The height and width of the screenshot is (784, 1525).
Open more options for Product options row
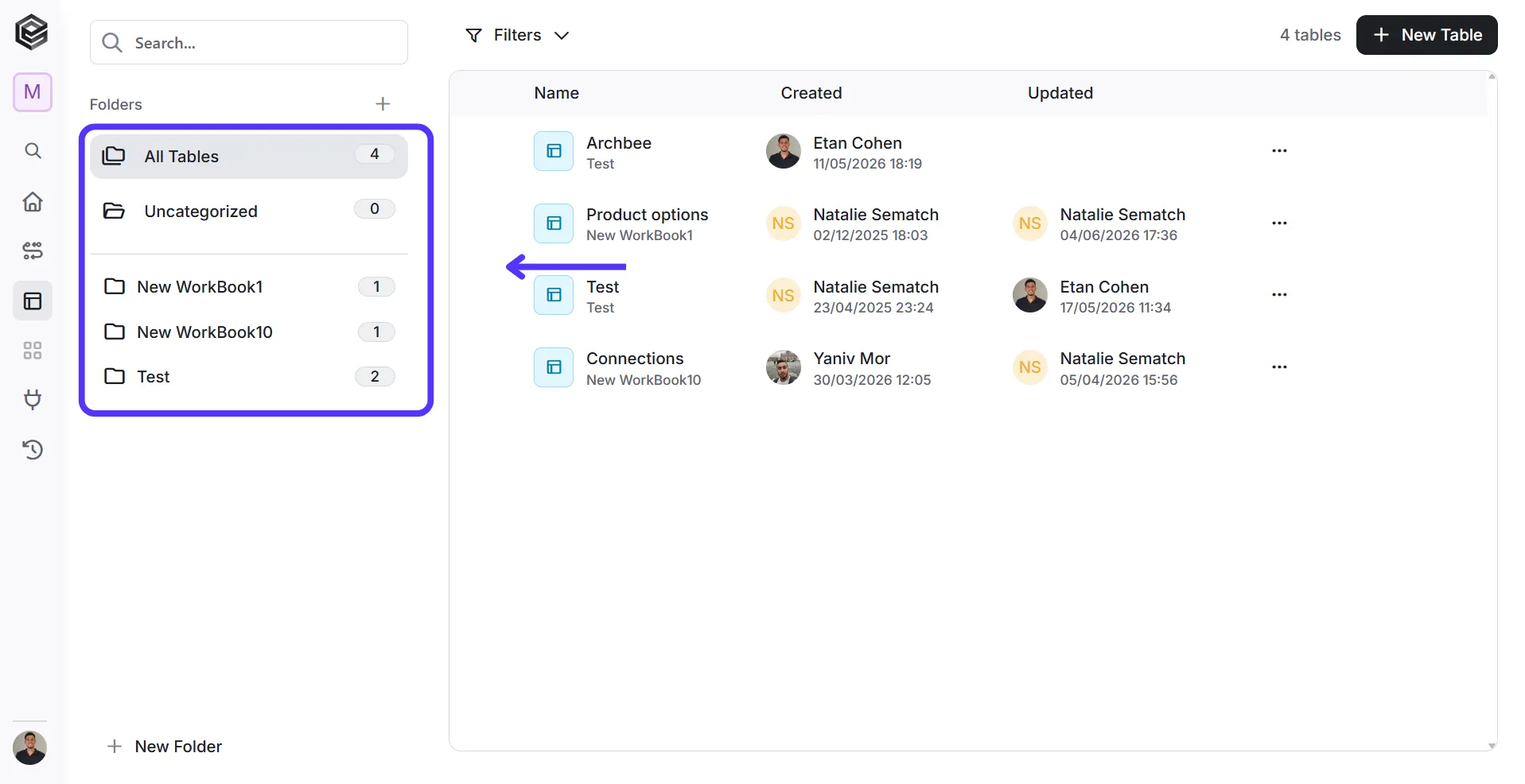1279,223
